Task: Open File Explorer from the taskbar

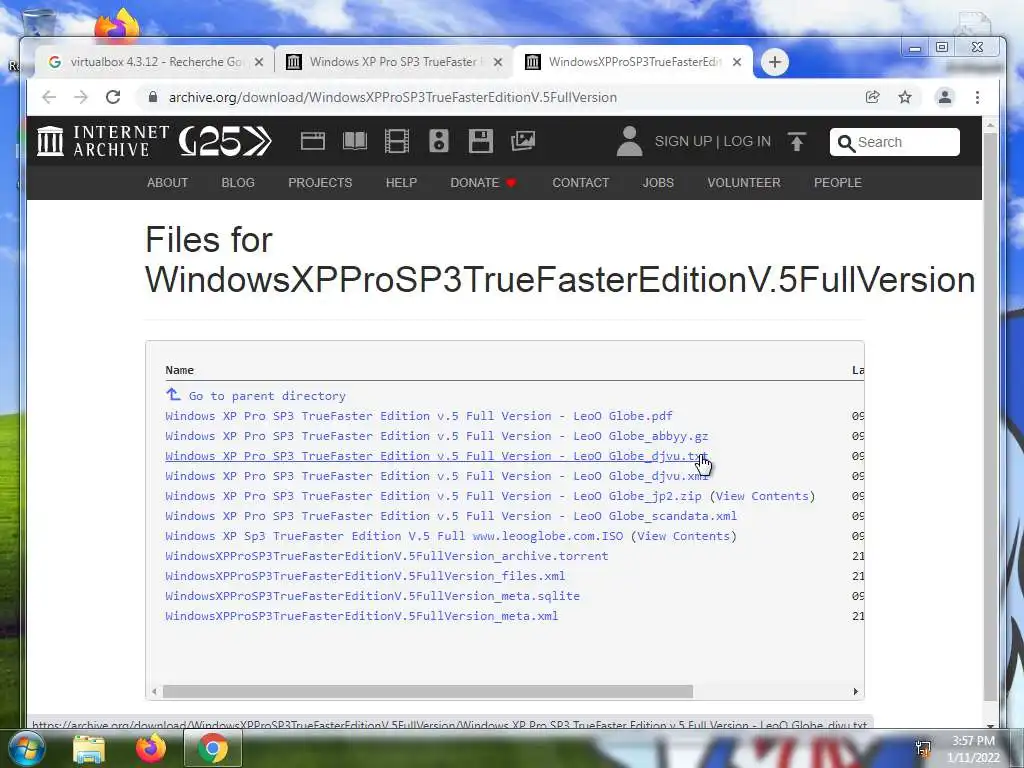Action: pyautogui.click(x=89, y=749)
